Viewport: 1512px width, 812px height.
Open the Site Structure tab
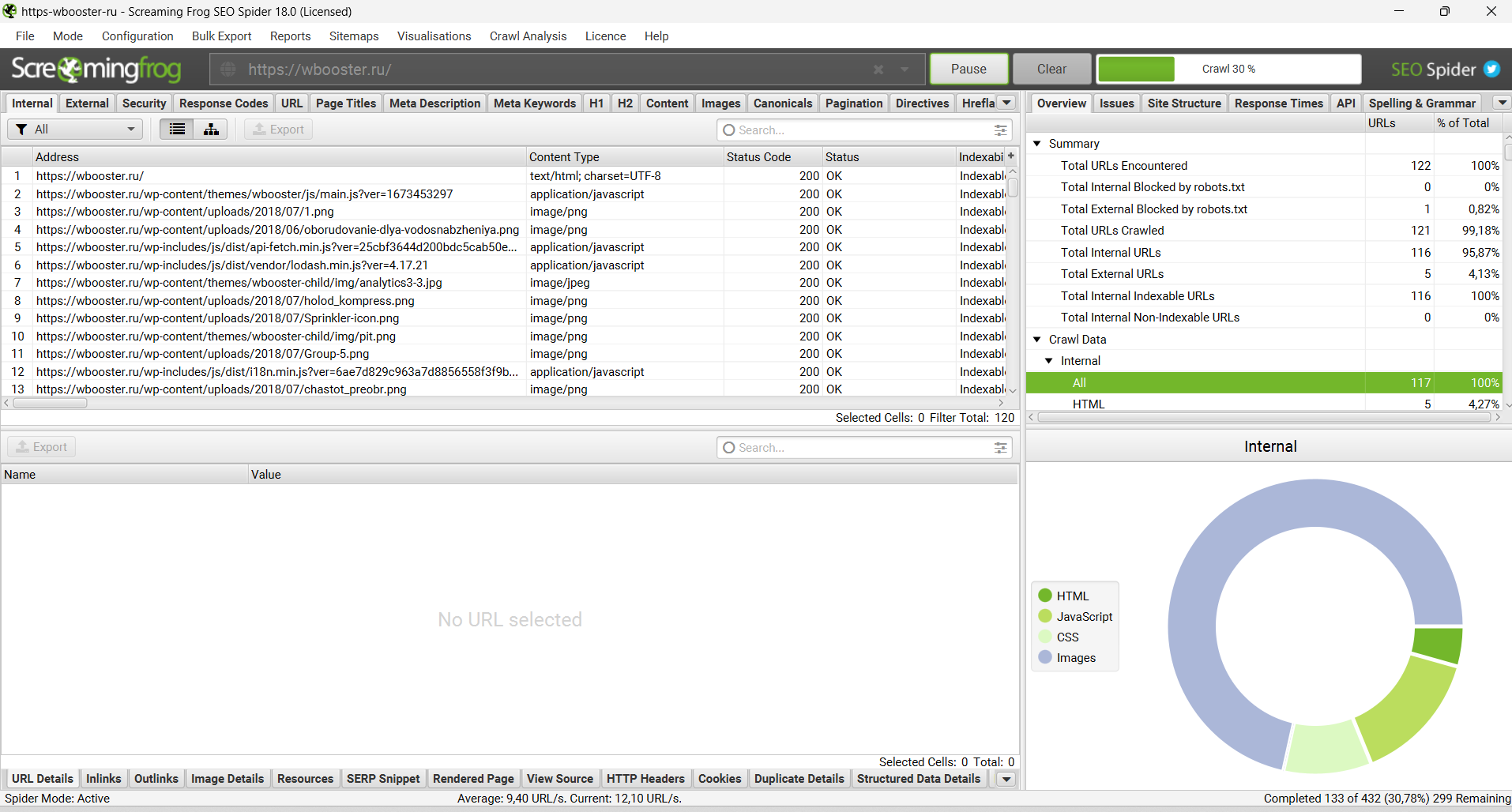pyautogui.click(x=1184, y=103)
